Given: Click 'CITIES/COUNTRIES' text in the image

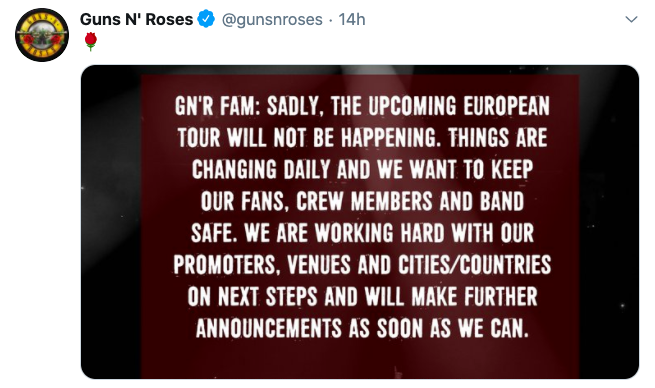Looking at the screenshot, I should click(475, 265).
